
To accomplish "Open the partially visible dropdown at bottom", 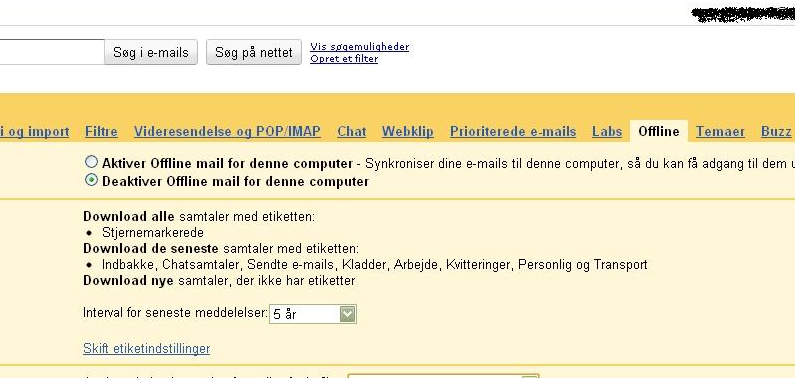I will click(x=443, y=376).
